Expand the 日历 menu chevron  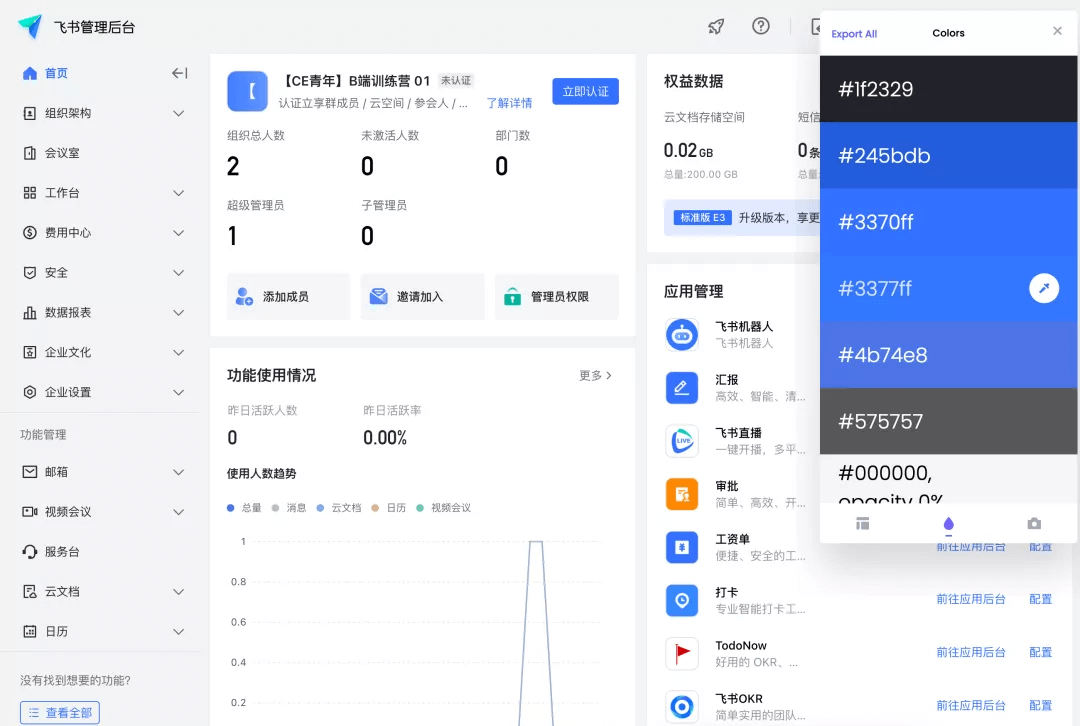[x=178, y=632]
